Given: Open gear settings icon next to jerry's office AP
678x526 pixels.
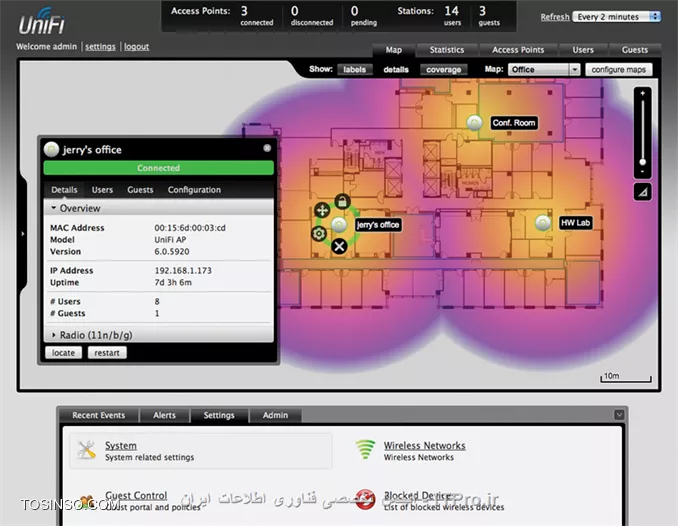Looking at the screenshot, I should point(319,234).
